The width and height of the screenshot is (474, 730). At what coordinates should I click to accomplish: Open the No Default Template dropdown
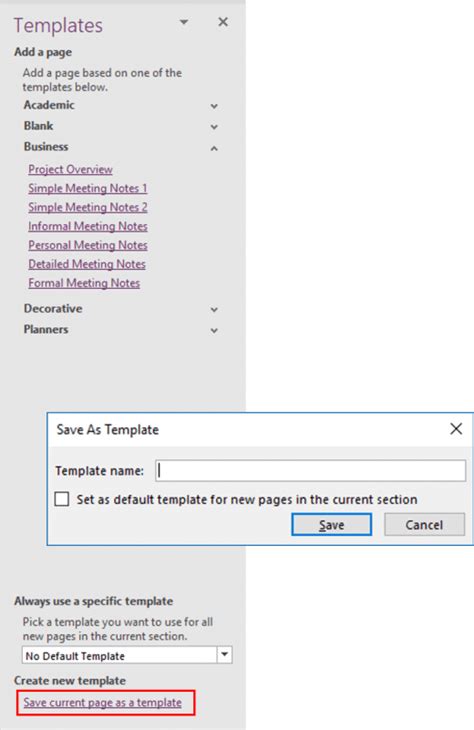(224, 655)
